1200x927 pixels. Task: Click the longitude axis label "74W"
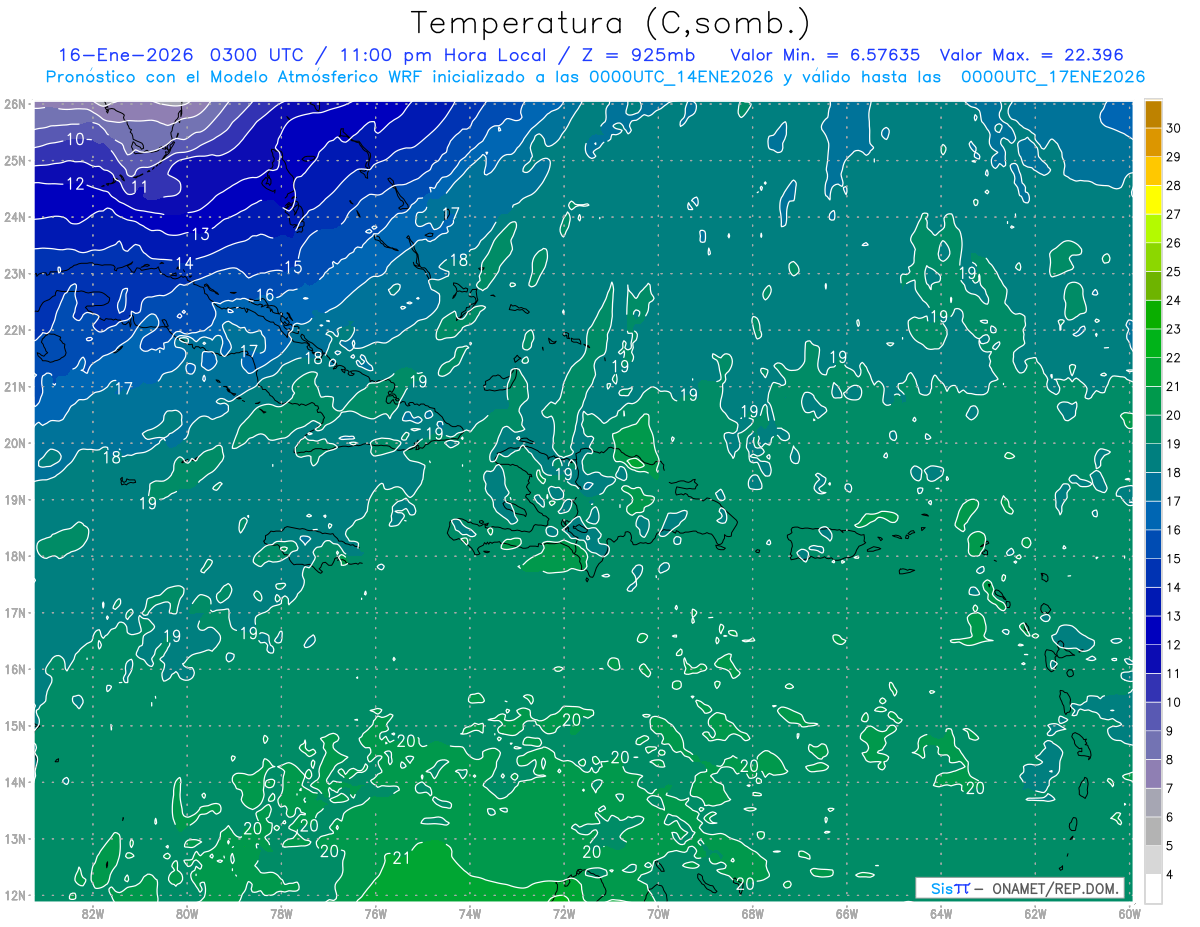(x=470, y=914)
